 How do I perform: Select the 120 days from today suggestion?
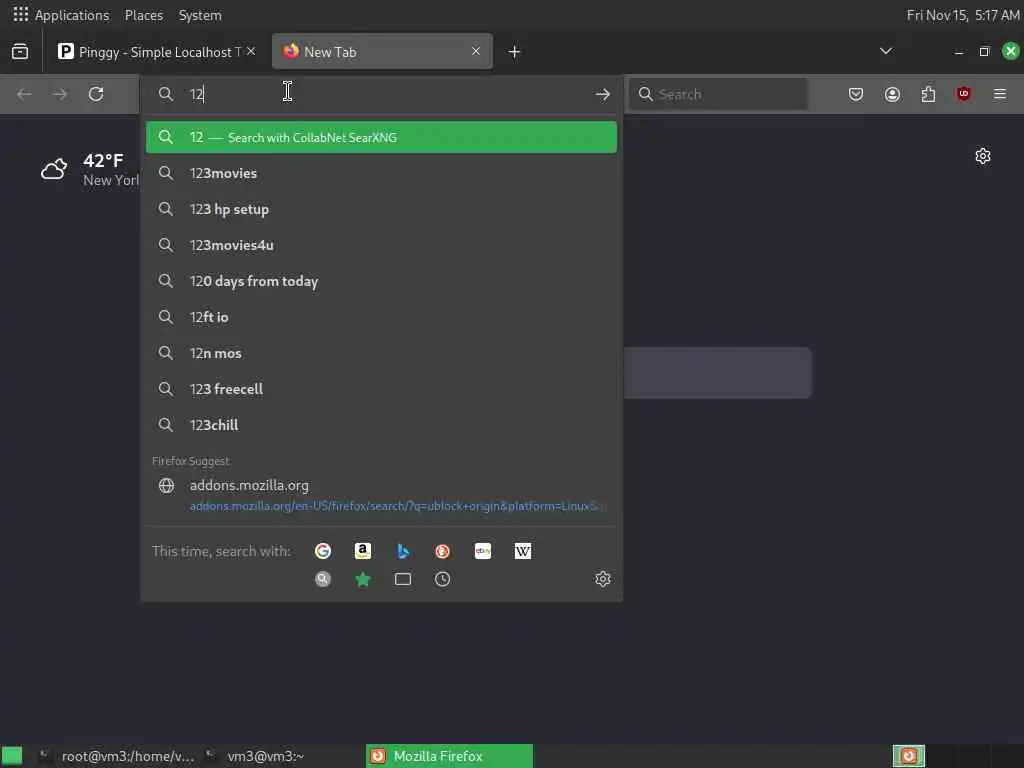click(x=381, y=281)
